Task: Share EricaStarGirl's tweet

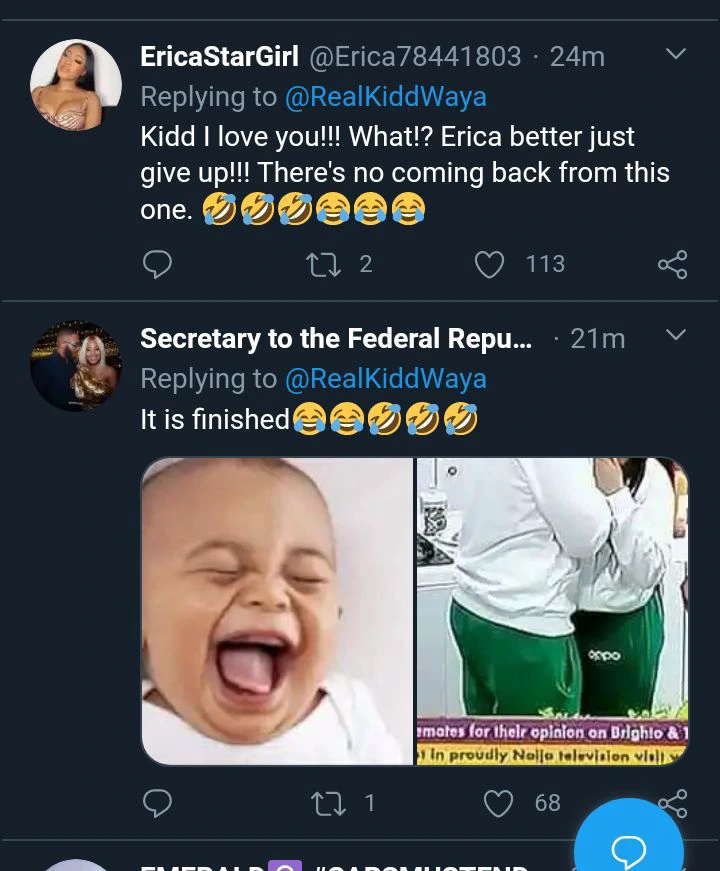Action: click(672, 264)
